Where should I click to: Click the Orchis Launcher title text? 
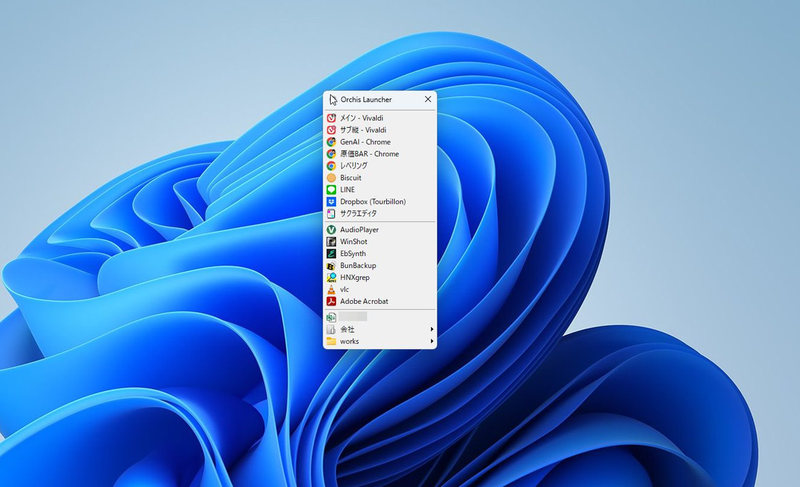(366, 100)
